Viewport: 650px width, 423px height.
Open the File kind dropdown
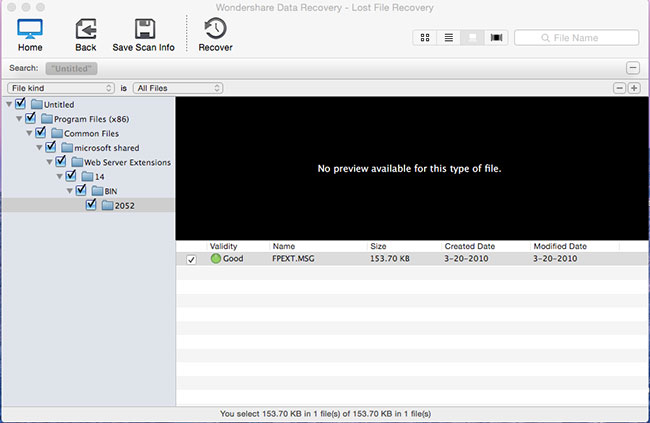(61, 88)
